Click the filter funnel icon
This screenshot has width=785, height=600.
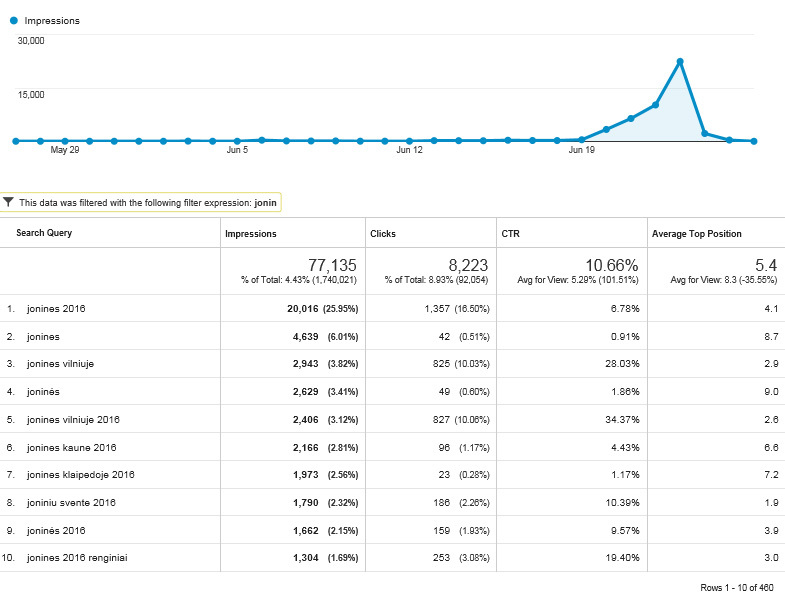pyautogui.click(x=8, y=202)
